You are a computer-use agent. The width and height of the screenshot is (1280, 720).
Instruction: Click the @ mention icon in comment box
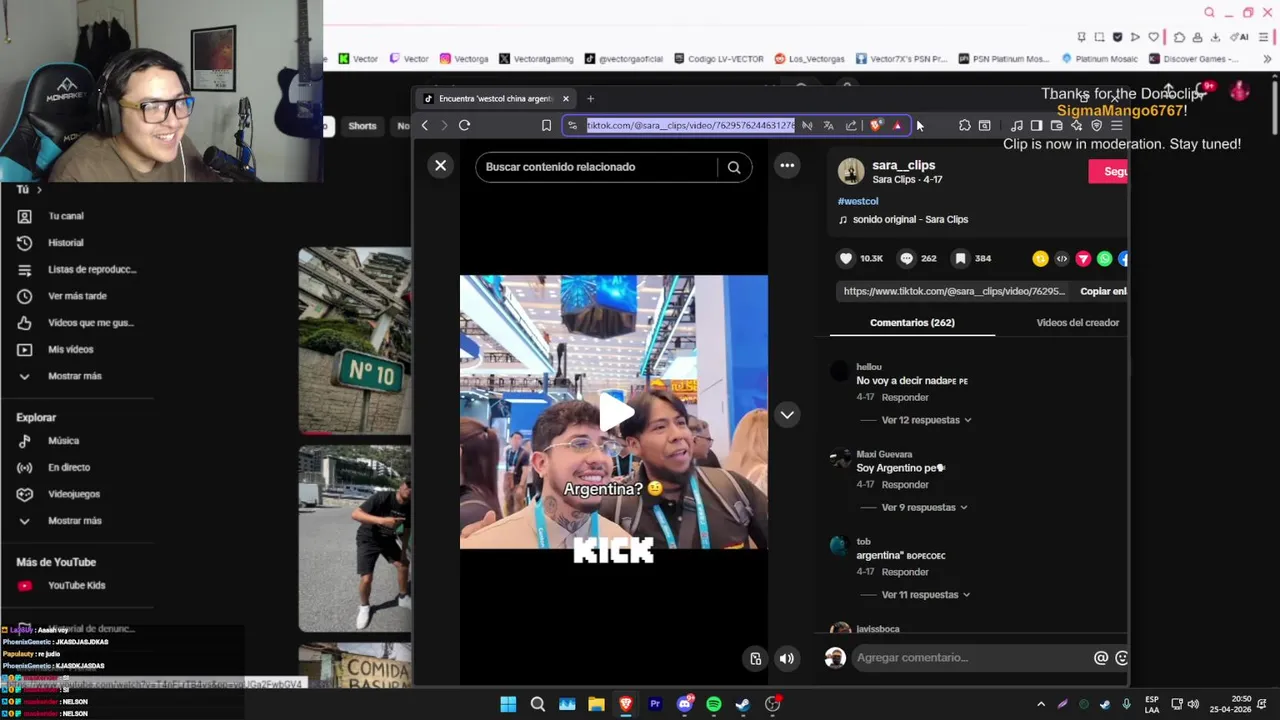coord(1101,658)
